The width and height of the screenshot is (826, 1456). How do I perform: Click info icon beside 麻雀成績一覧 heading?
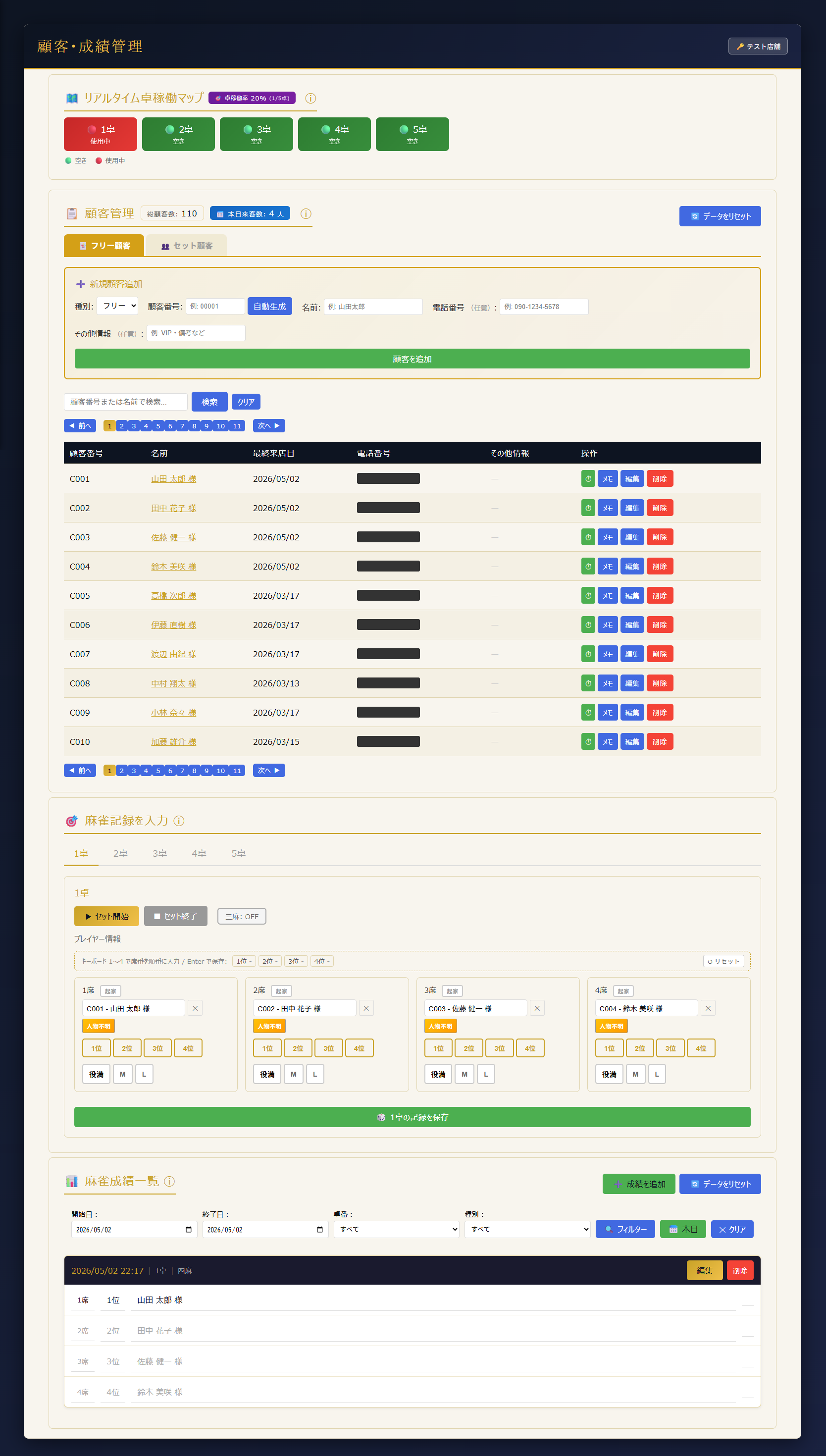coord(169,1181)
